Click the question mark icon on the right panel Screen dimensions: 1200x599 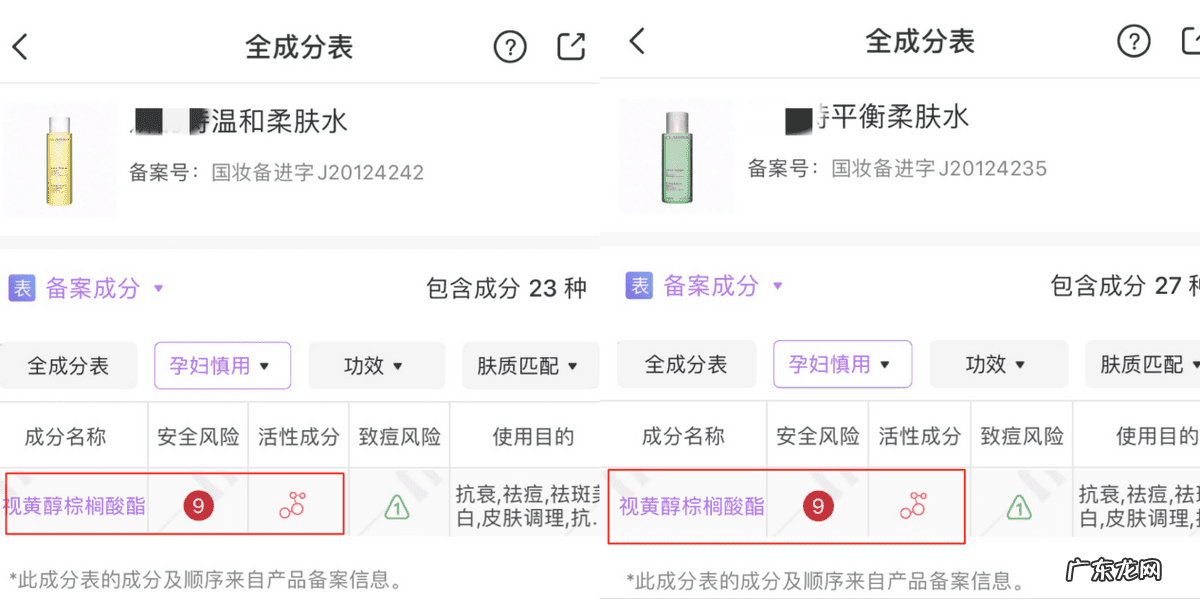(x=1133, y=42)
